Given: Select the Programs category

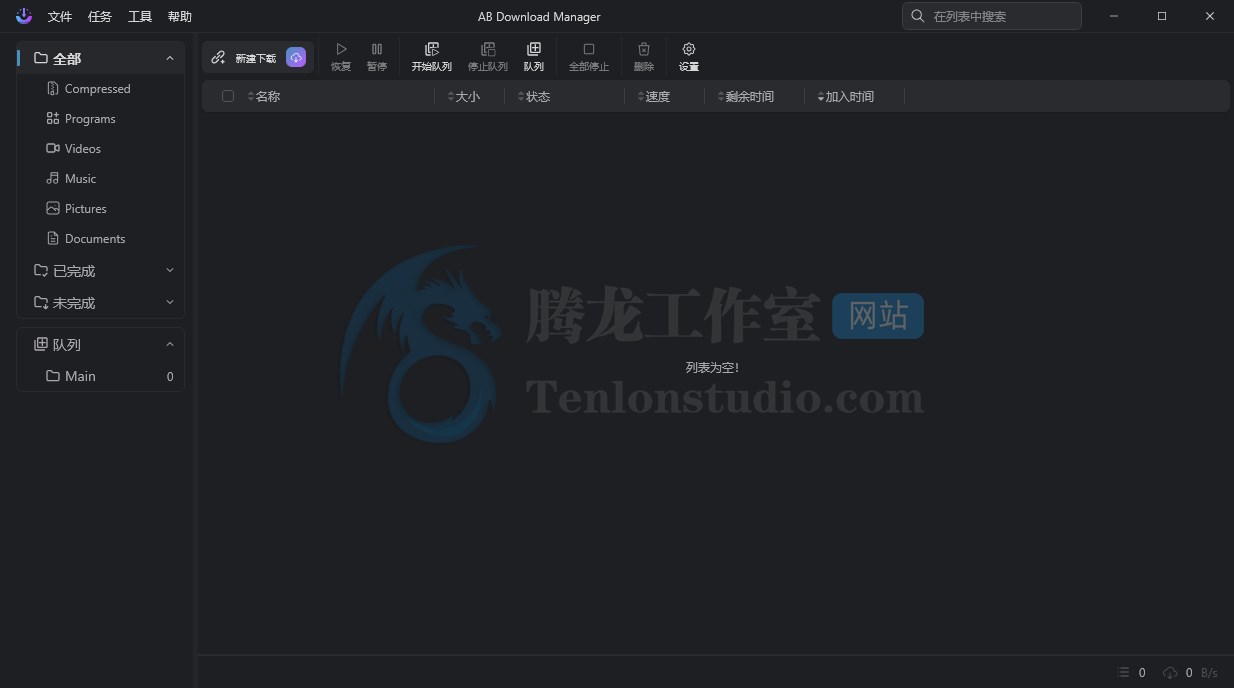Looking at the screenshot, I should (x=101, y=119).
